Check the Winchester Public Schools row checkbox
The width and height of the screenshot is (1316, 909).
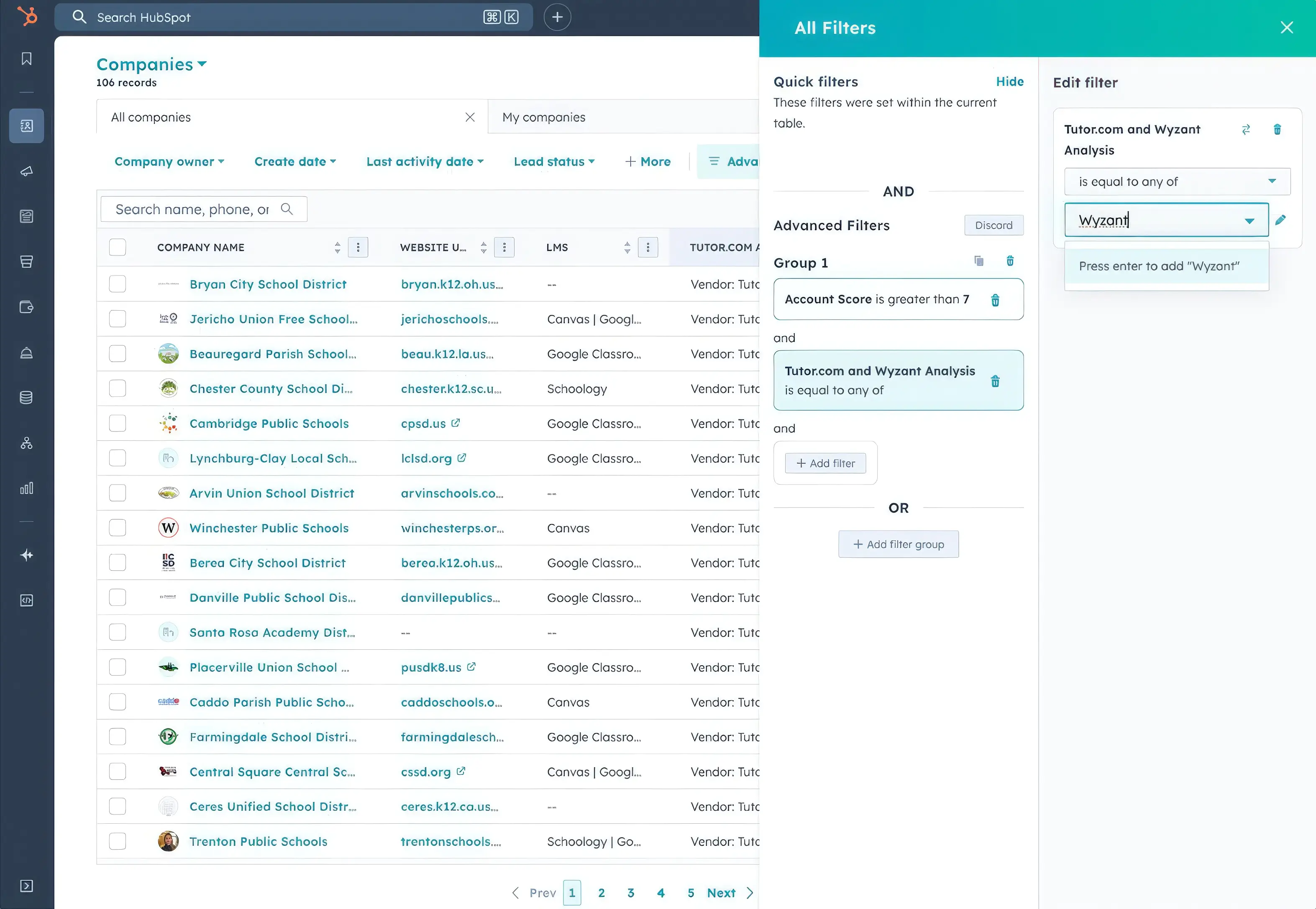(x=118, y=528)
